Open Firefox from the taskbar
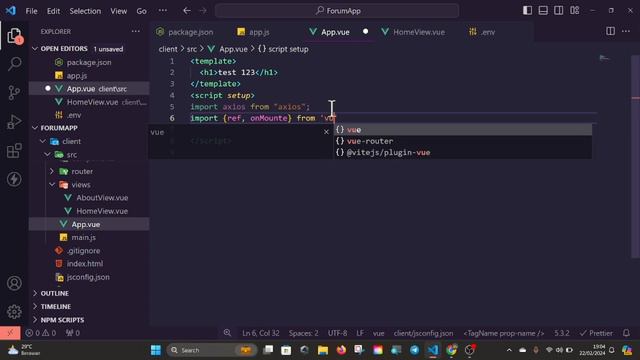The height and width of the screenshot is (360, 640). (341, 350)
